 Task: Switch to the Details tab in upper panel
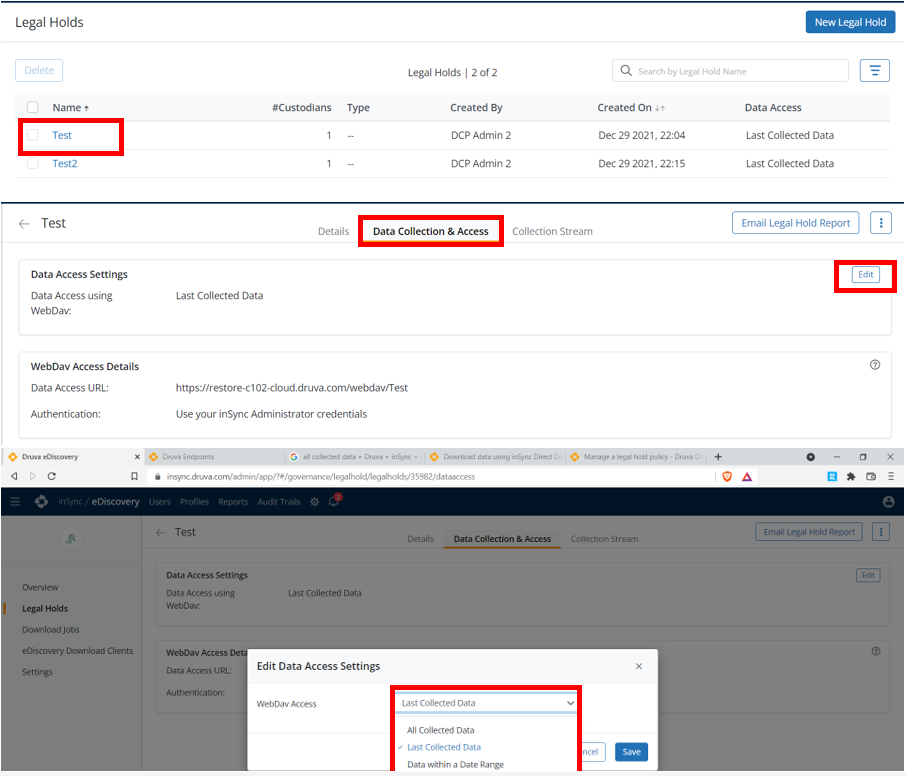(333, 231)
